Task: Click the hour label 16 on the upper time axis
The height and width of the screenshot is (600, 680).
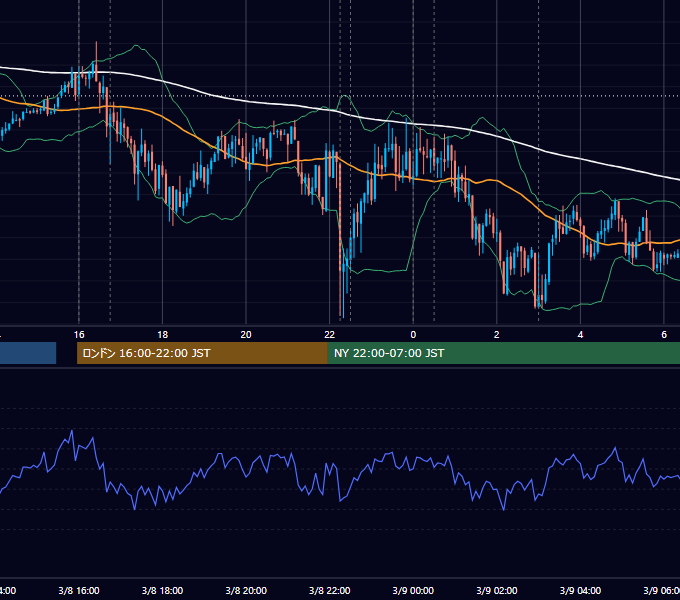Action: (x=79, y=335)
